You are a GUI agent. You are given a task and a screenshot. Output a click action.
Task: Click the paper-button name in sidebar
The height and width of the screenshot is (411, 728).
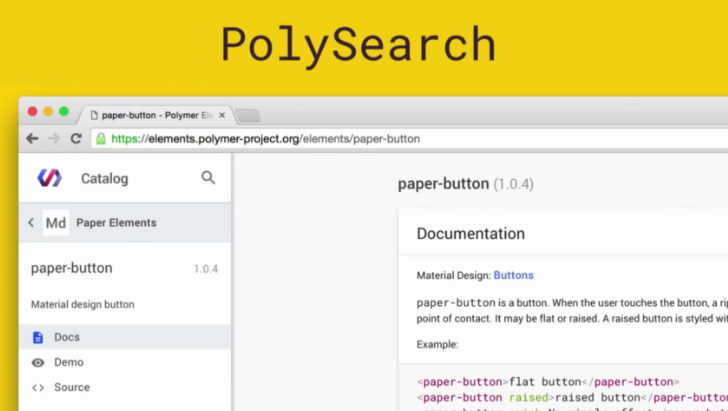(72, 268)
